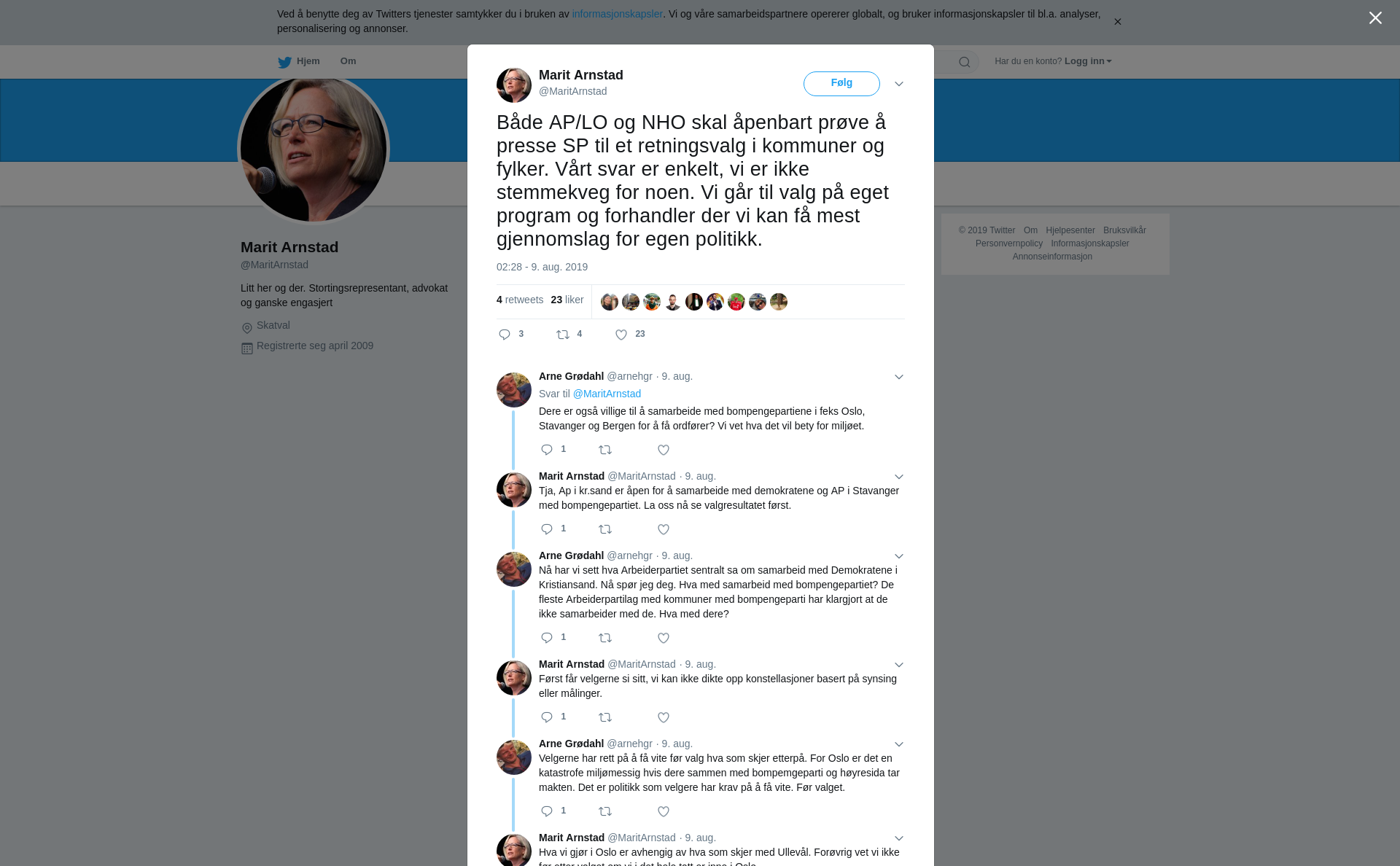Expand options on Marit's kr.sand reply
This screenshot has height=866, width=1400.
click(x=899, y=477)
